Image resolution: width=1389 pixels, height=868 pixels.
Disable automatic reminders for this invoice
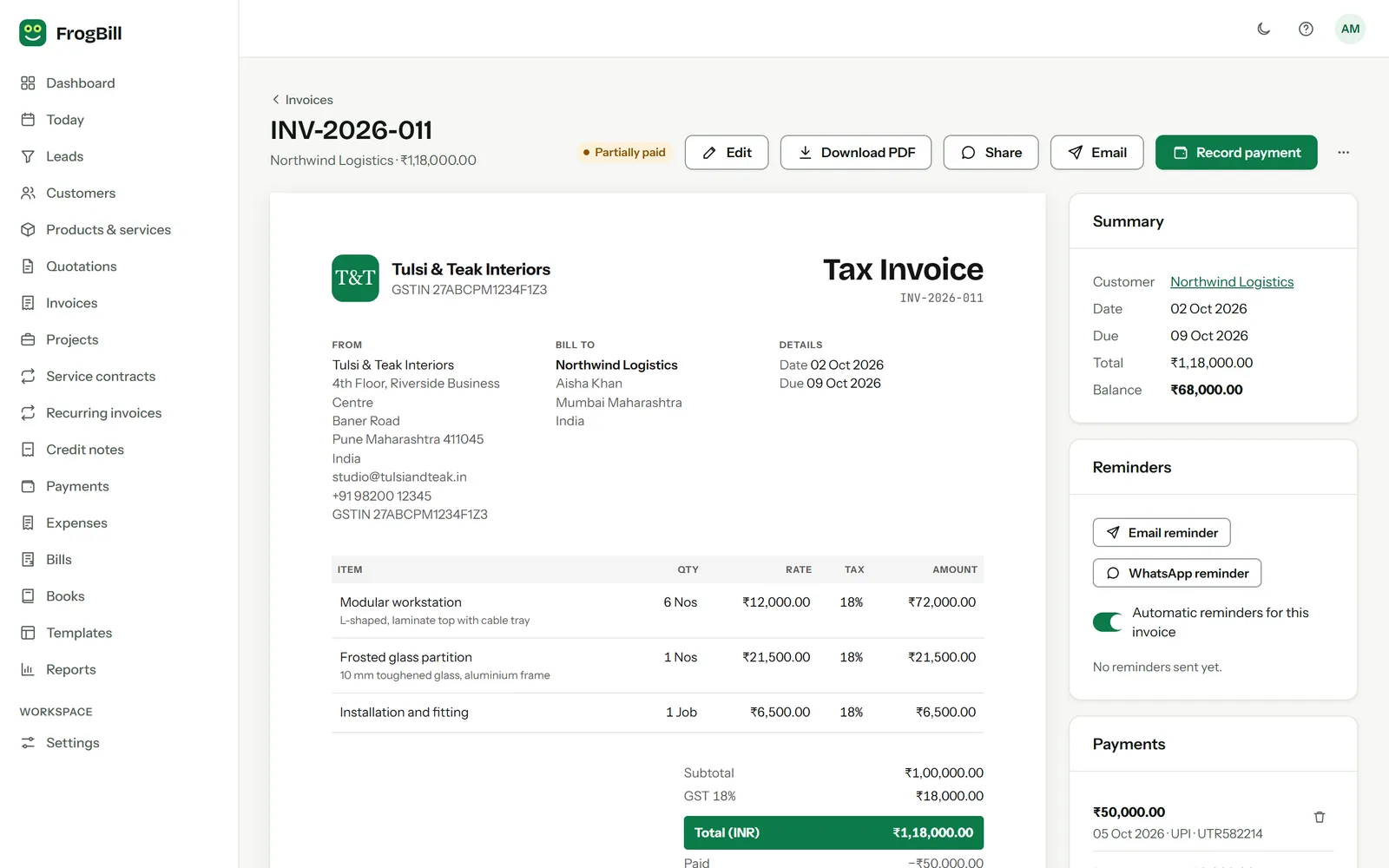[x=1108, y=622]
